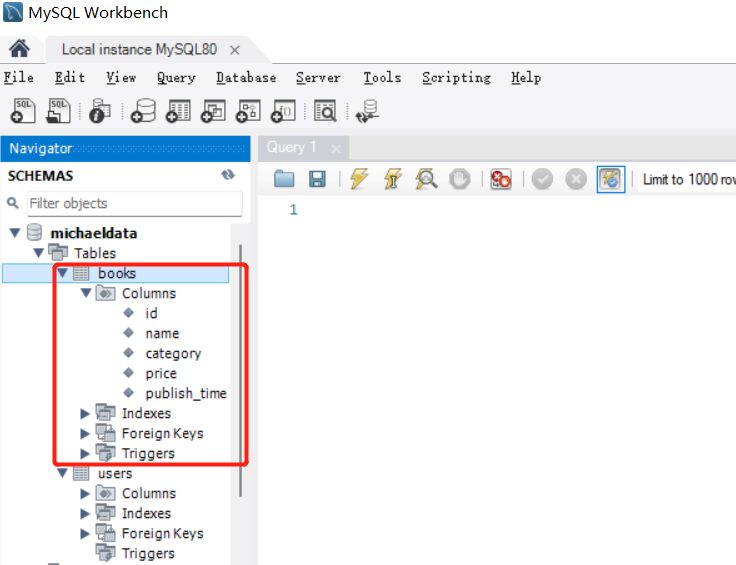The image size is (736, 565).
Task: Commit the transaction checkmark icon
Action: pos(542,179)
